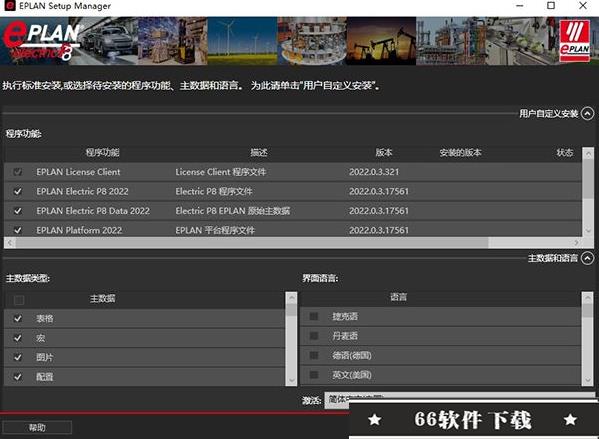Uncheck the 表格 master data checkbox

[18, 318]
